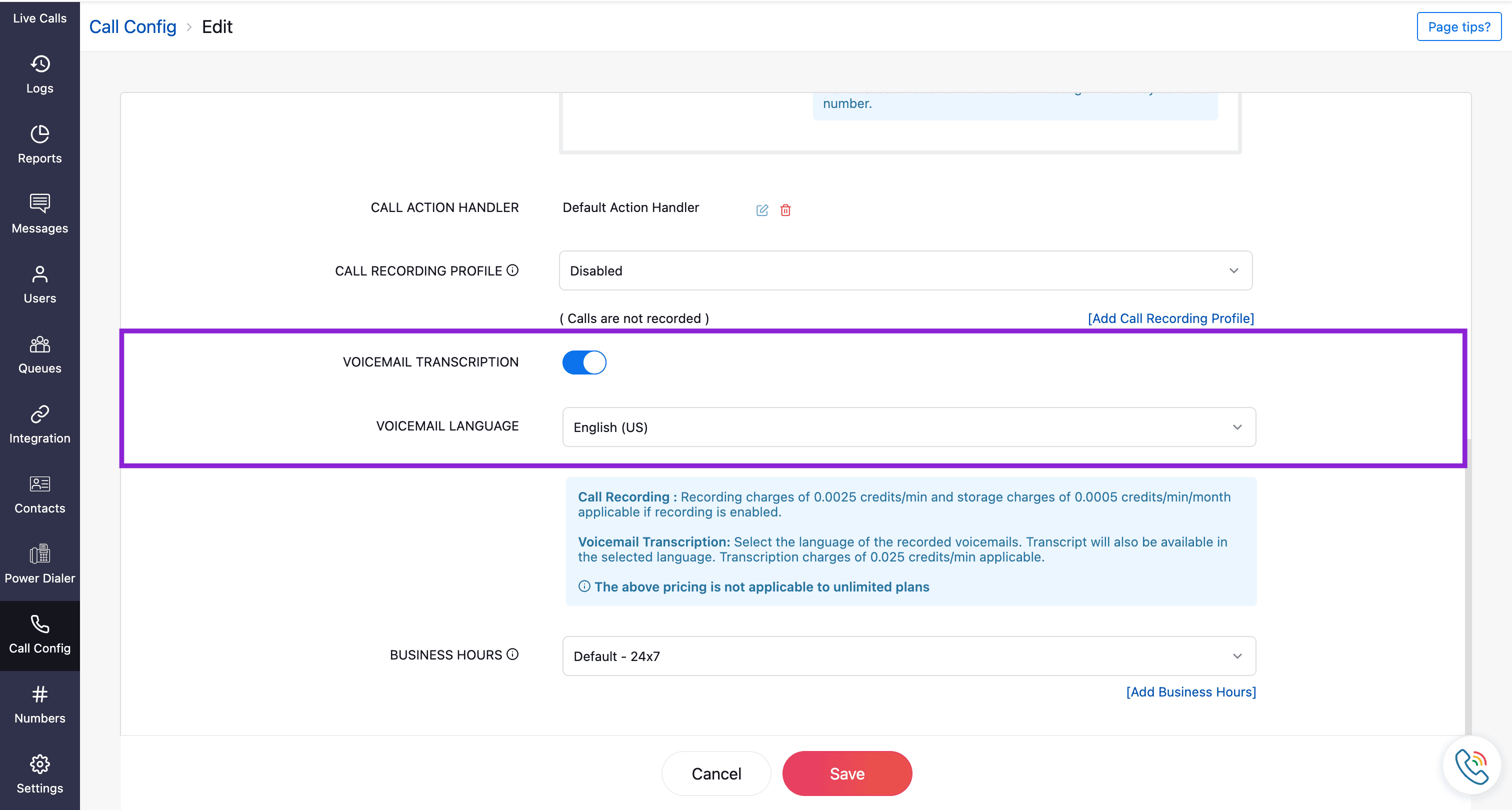
Task: Navigate to Numbers section
Action: [x=40, y=704]
